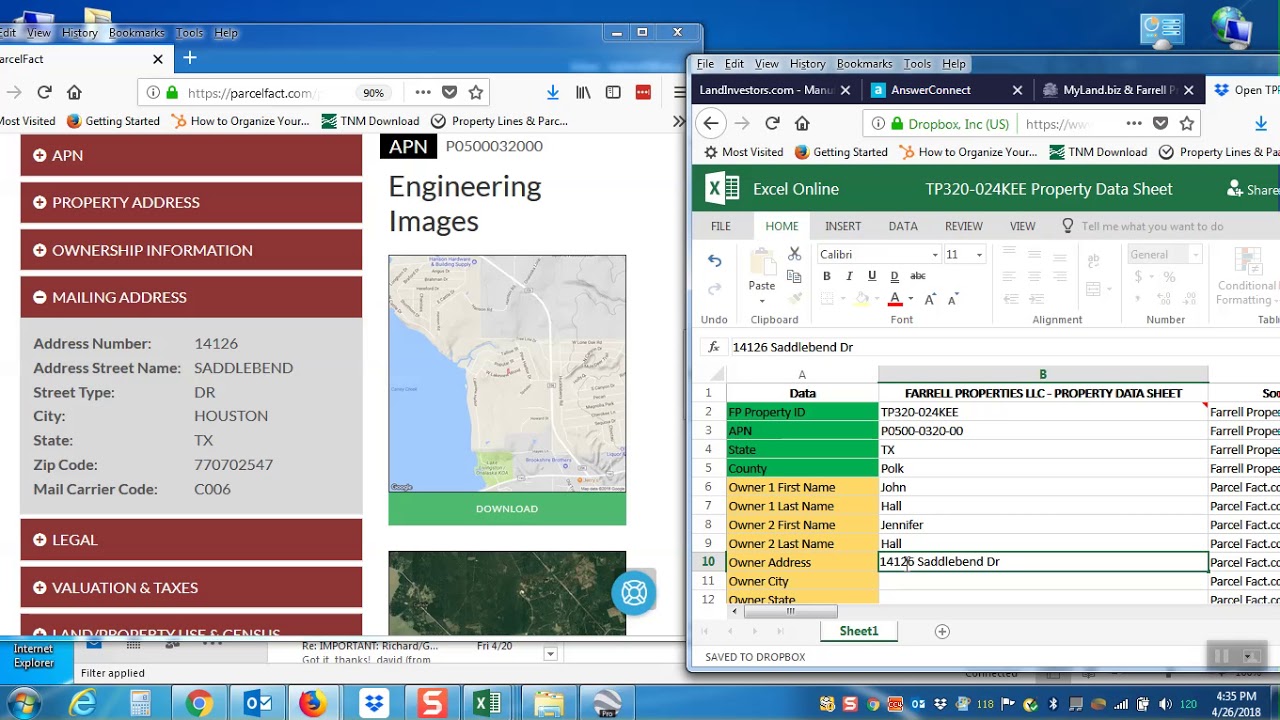Open the Paste options dropdown arrow
Screen dimensions: 1280x720
(762, 301)
